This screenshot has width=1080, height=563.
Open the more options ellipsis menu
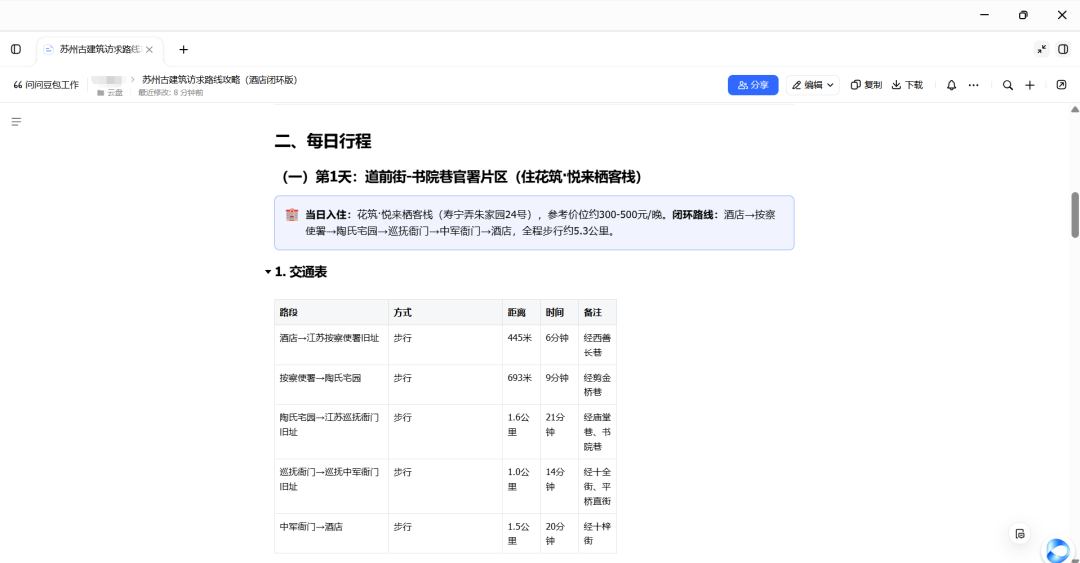click(973, 85)
